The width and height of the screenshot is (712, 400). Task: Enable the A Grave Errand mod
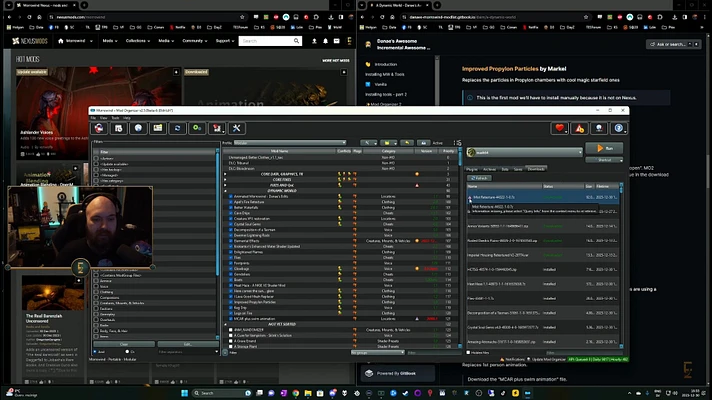point(231,341)
